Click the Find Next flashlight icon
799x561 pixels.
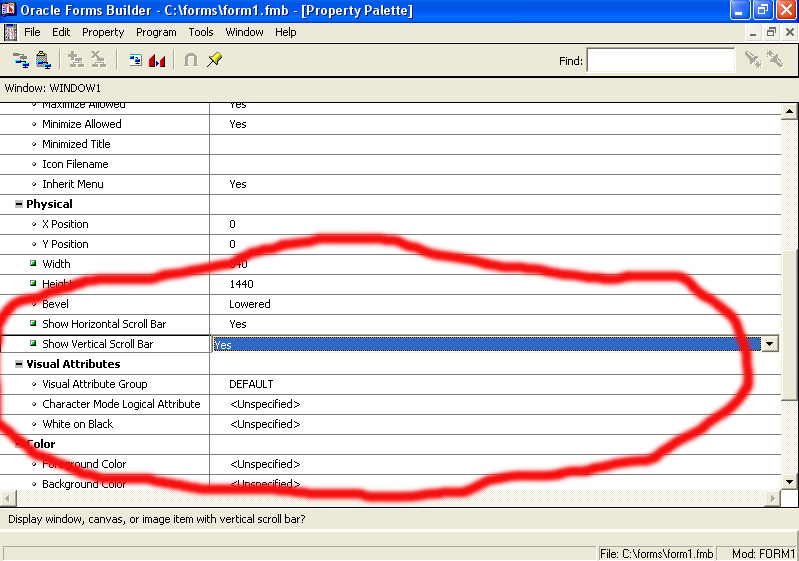click(752, 61)
